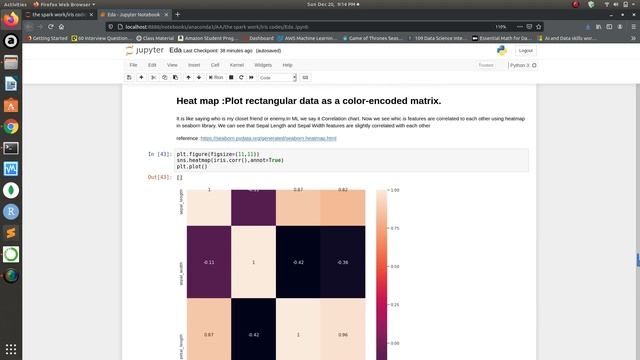Image resolution: width=640 pixels, height=360 pixels.
Task: Click the Trusted notebook indicator
Action: coord(486,65)
